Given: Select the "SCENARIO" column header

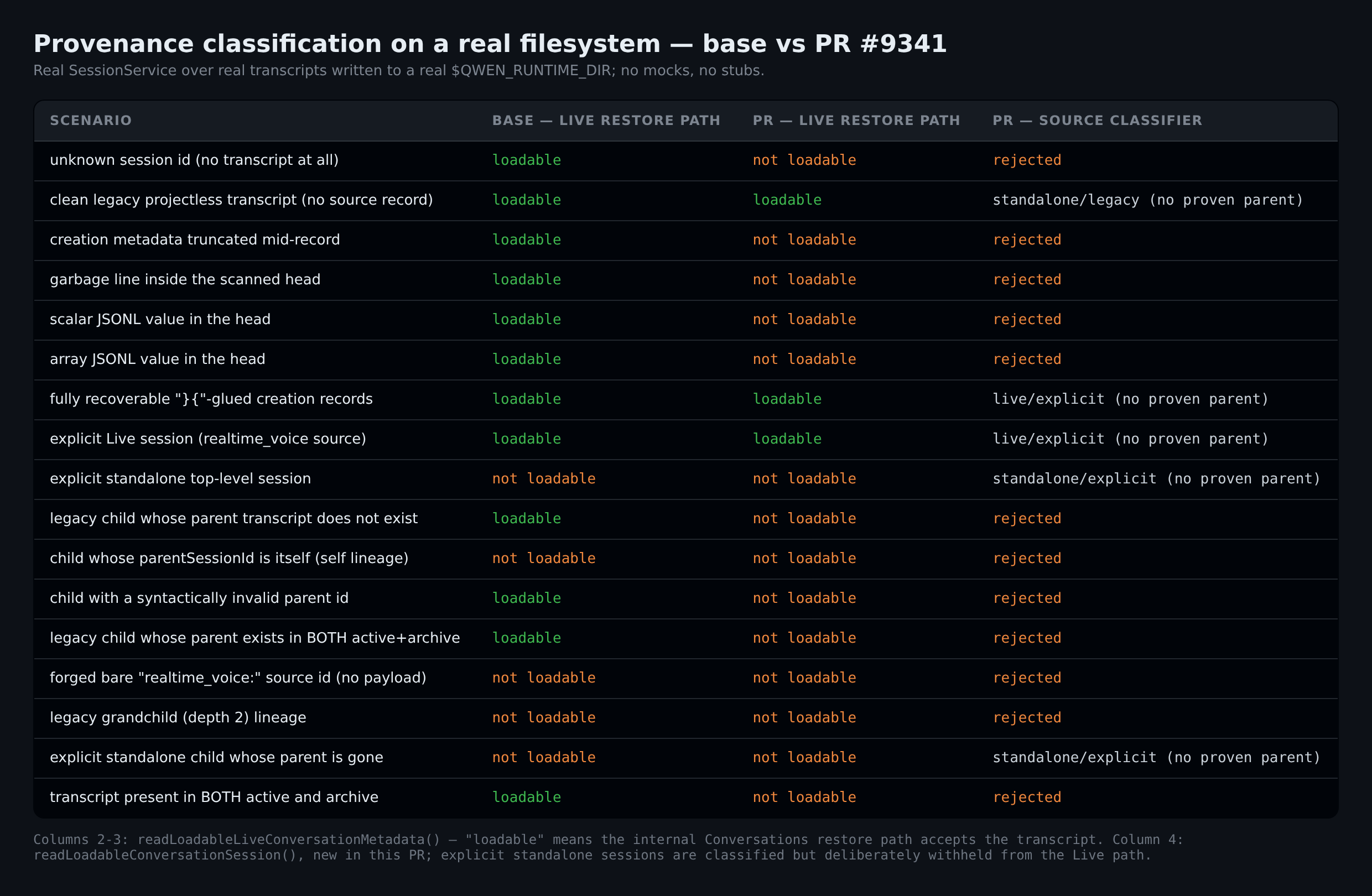Looking at the screenshot, I should (x=91, y=121).
